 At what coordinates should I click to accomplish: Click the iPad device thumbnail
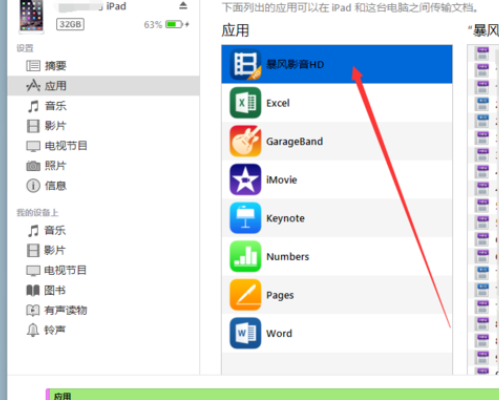[31, 16]
